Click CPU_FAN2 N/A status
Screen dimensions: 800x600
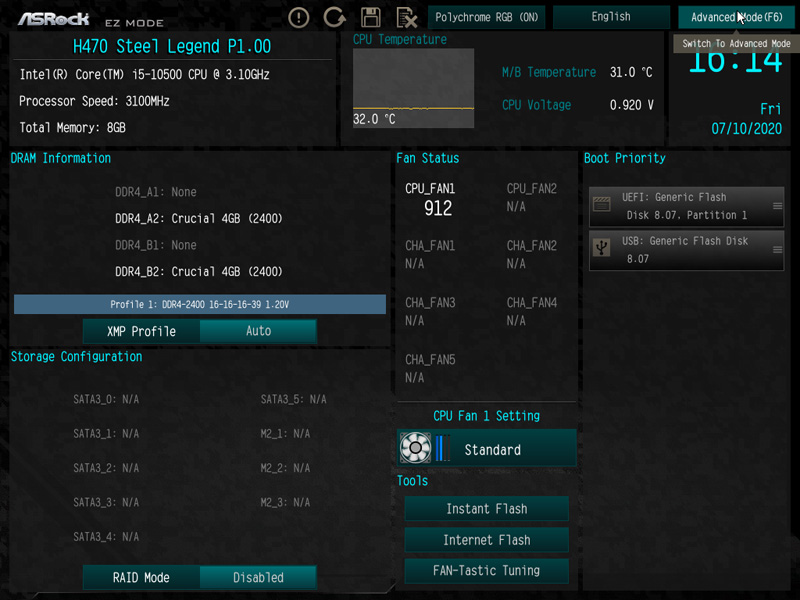coord(532,197)
